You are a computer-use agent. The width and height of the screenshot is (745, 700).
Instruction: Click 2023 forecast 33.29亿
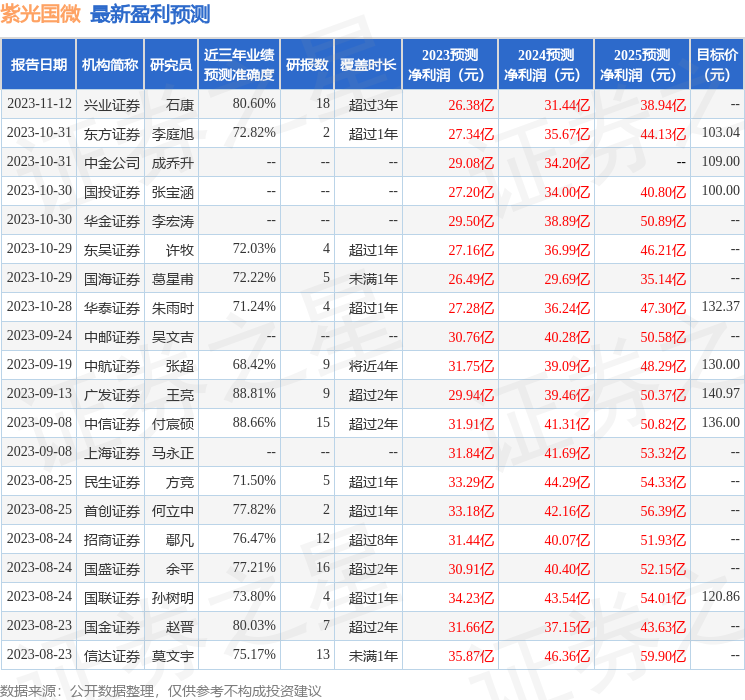coord(471,482)
